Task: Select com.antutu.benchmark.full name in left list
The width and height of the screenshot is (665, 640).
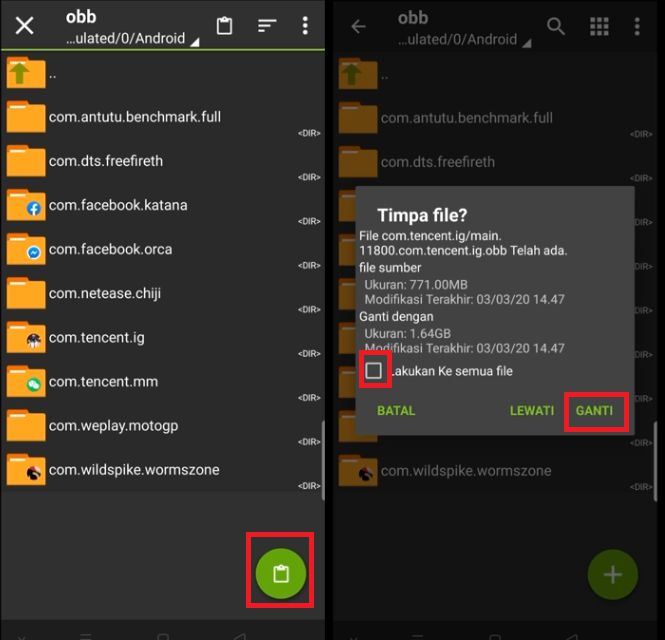Action: [135, 117]
